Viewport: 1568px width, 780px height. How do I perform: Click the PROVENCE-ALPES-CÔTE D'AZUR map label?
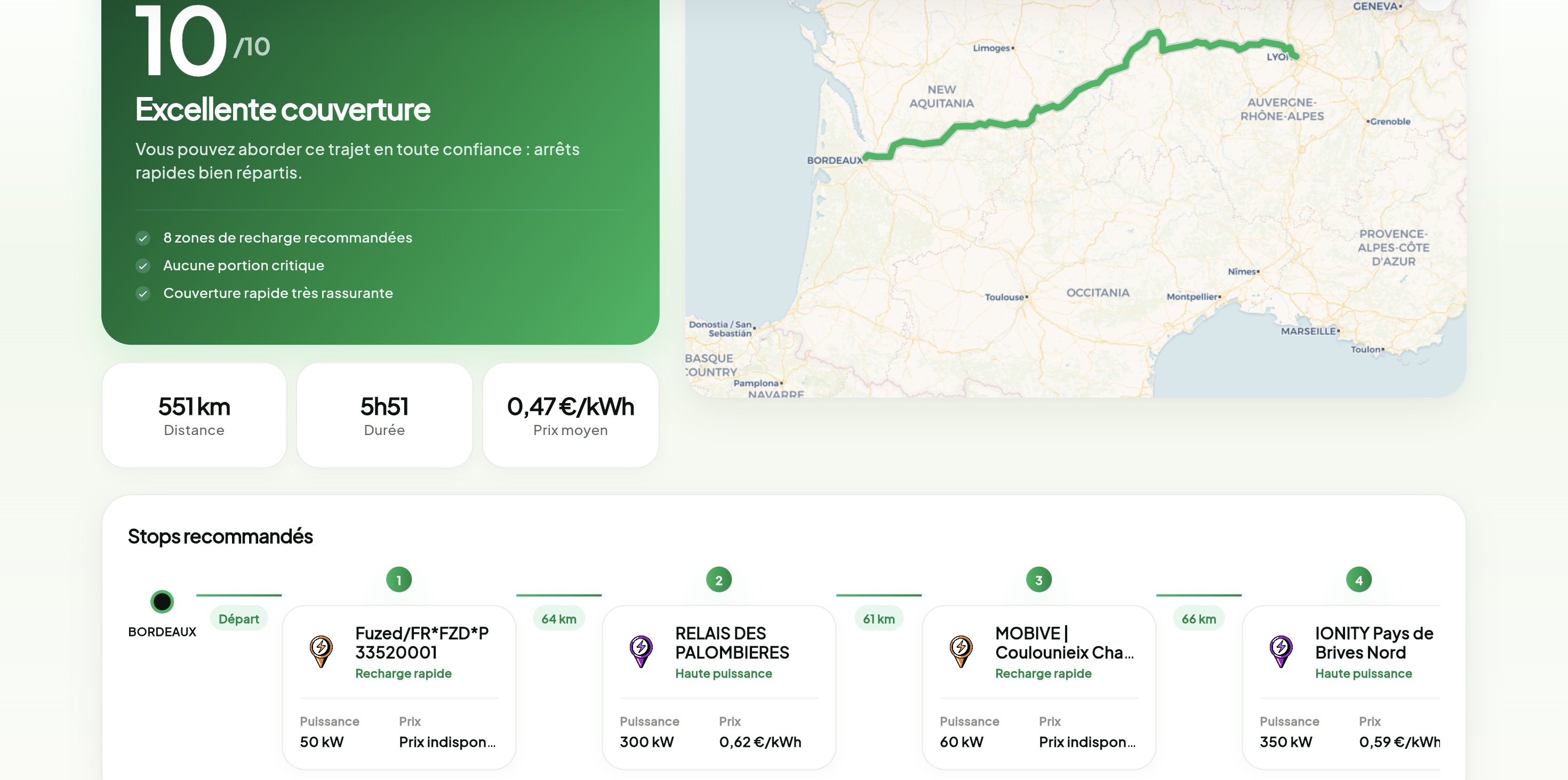click(x=1393, y=248)
